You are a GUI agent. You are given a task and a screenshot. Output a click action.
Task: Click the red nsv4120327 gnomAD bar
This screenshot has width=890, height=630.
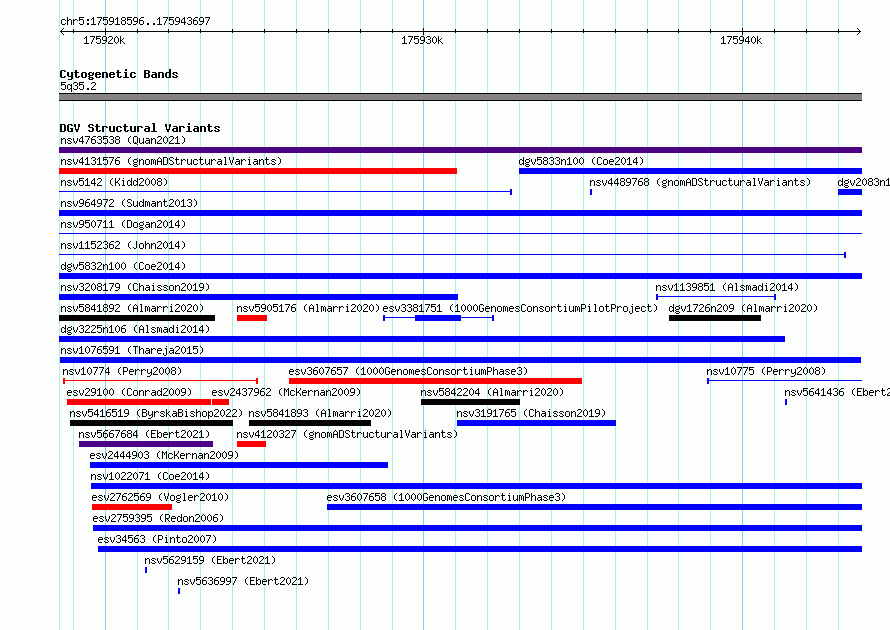click(x=251, y=444)
